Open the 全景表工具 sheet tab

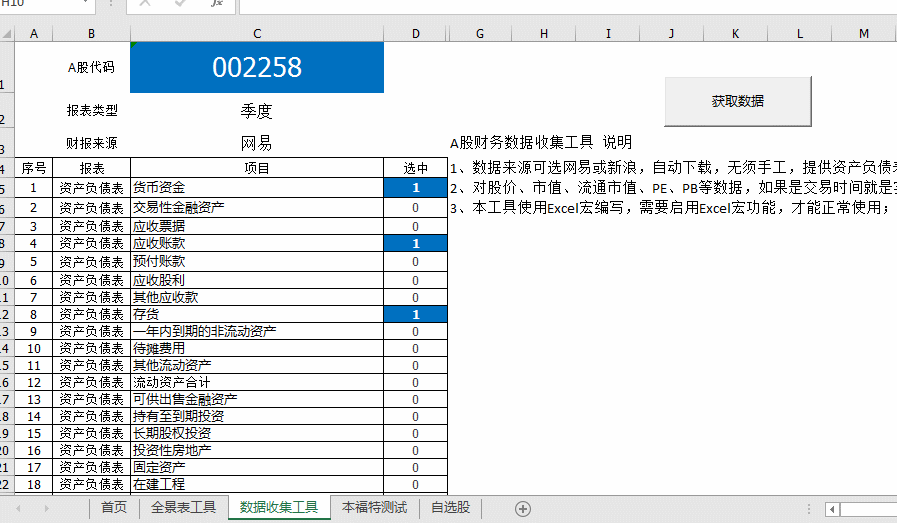(183, 508)
